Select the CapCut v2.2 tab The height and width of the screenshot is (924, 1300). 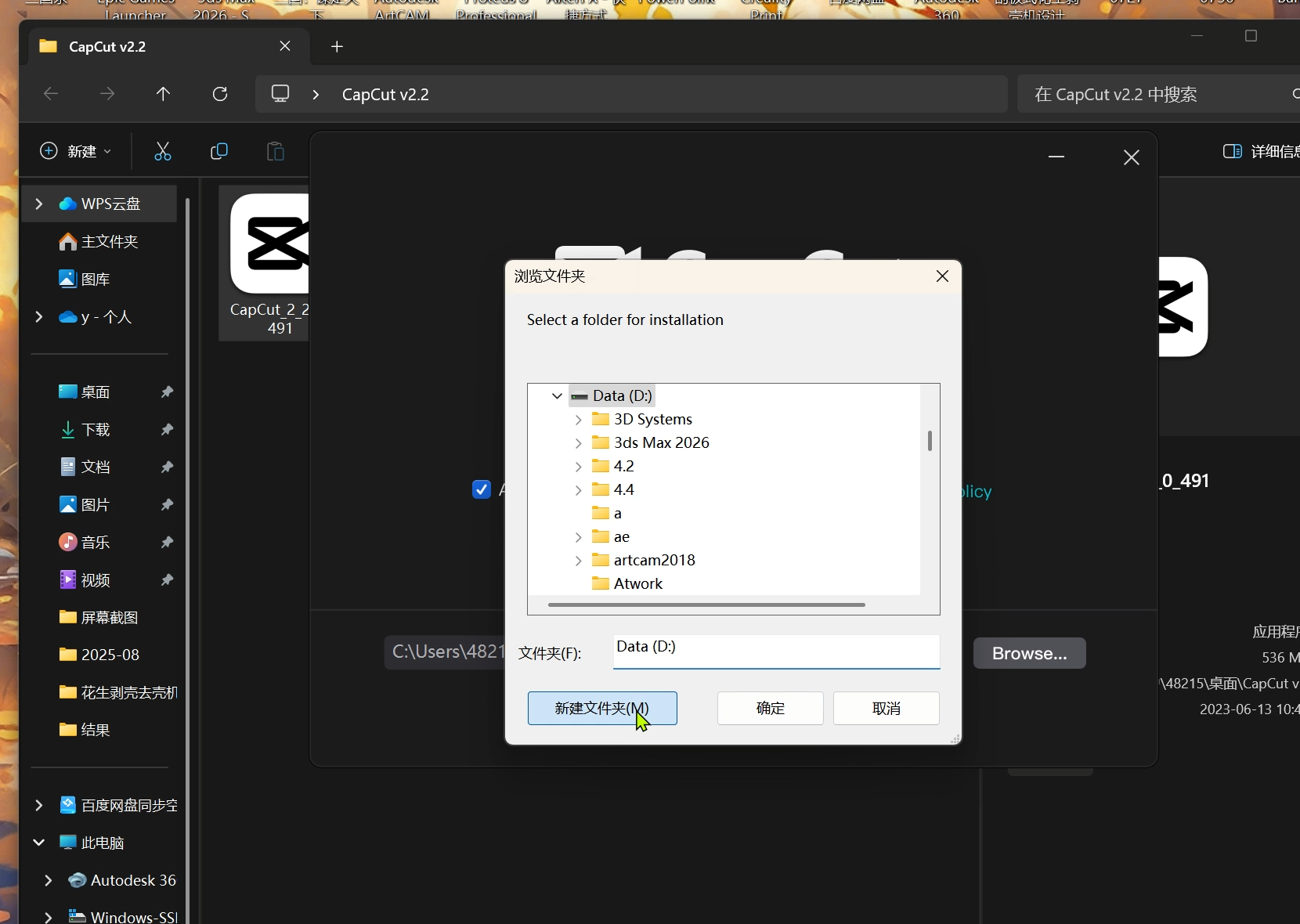[x=168, y=46]
